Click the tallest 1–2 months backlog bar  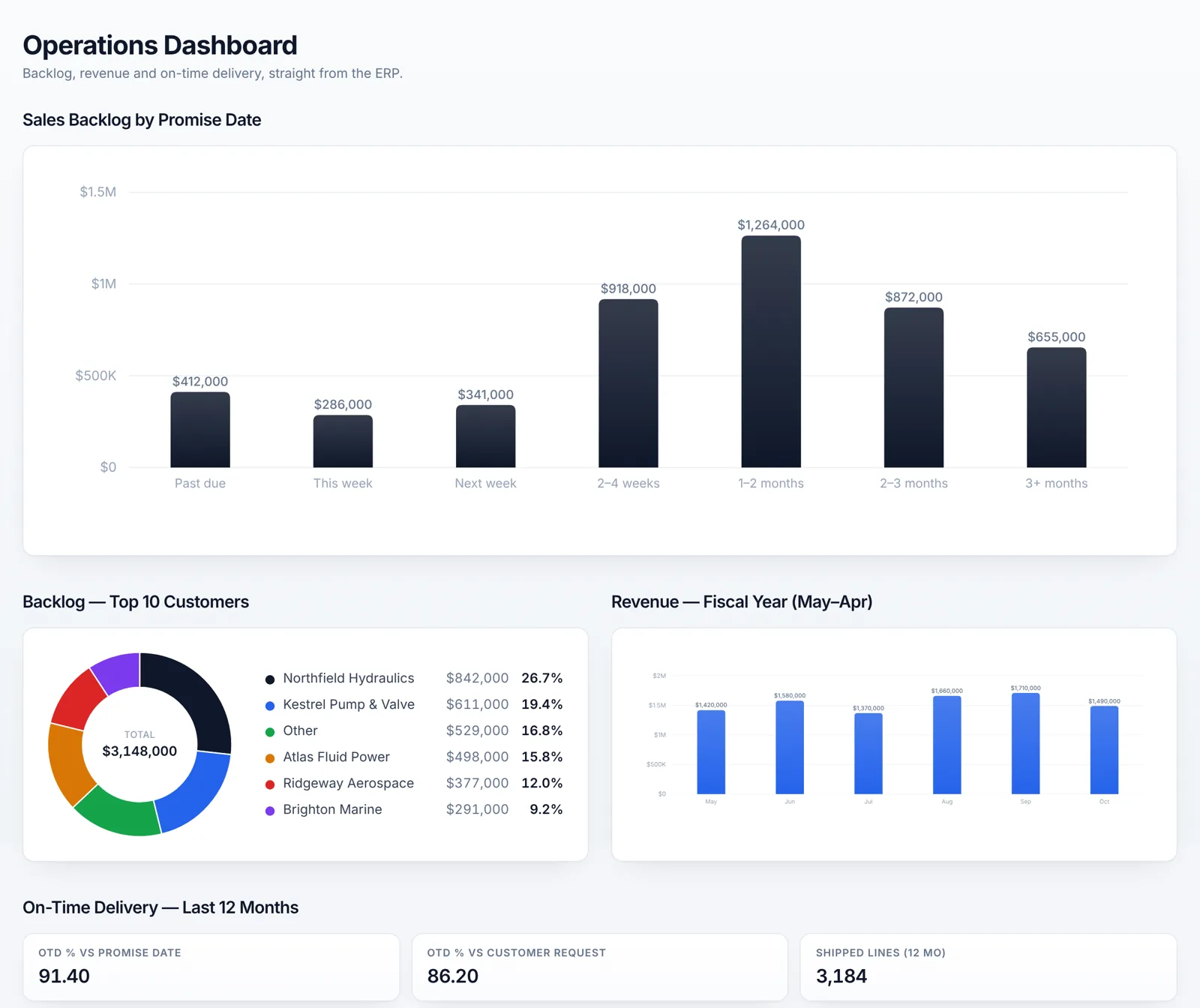coord(771,352)
